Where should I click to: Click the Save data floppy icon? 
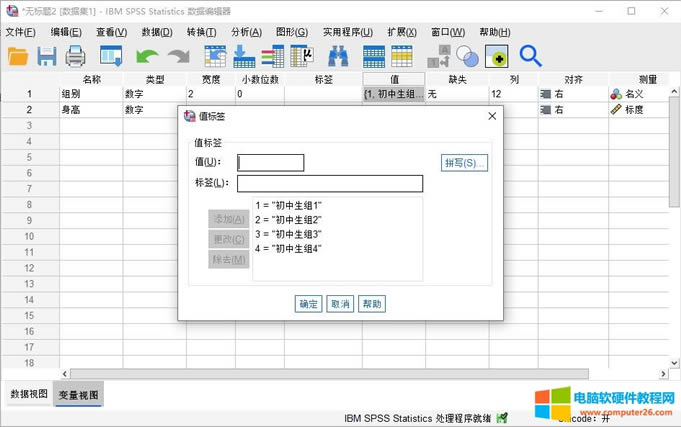47,57
